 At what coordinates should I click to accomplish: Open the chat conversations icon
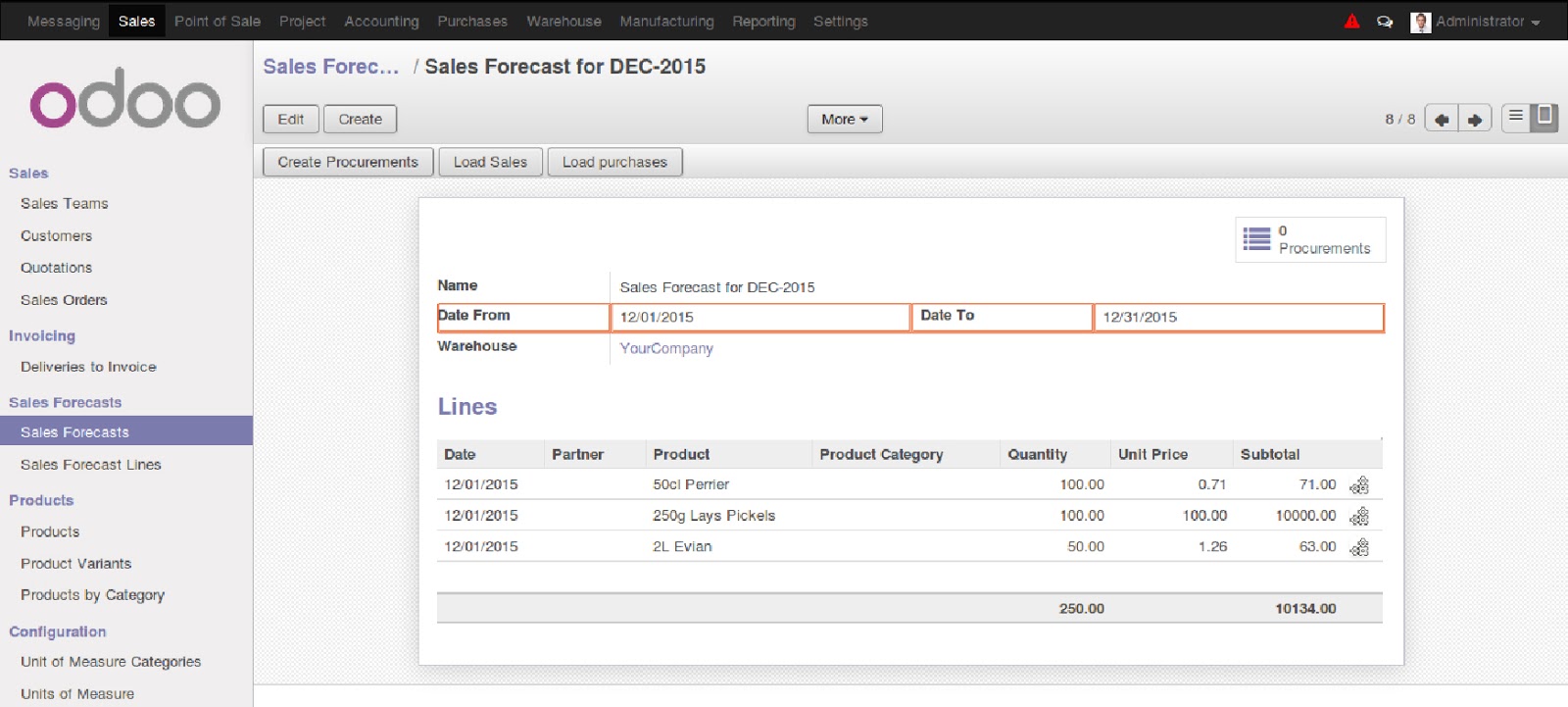1385,21
